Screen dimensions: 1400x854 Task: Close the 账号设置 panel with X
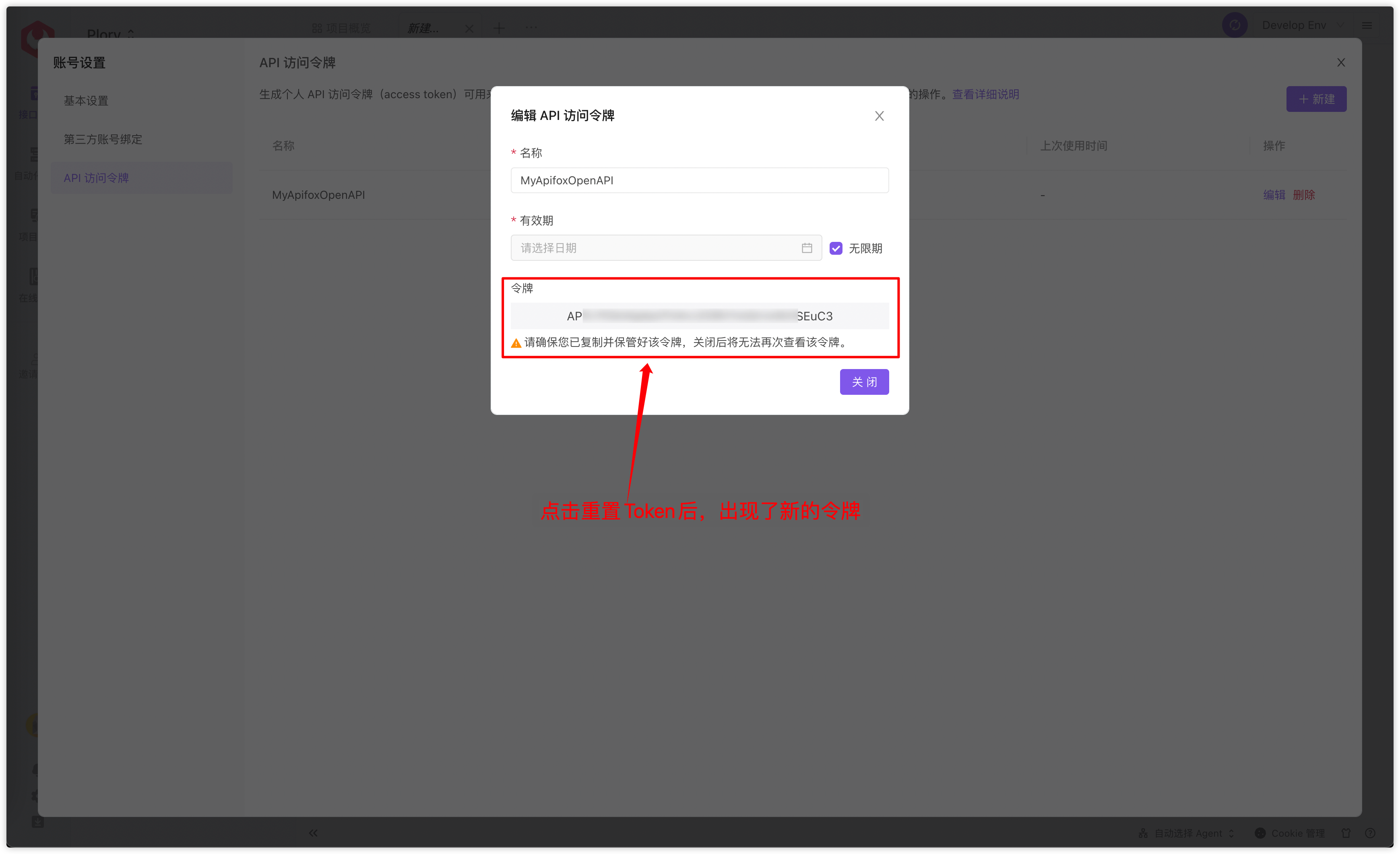1341,62
